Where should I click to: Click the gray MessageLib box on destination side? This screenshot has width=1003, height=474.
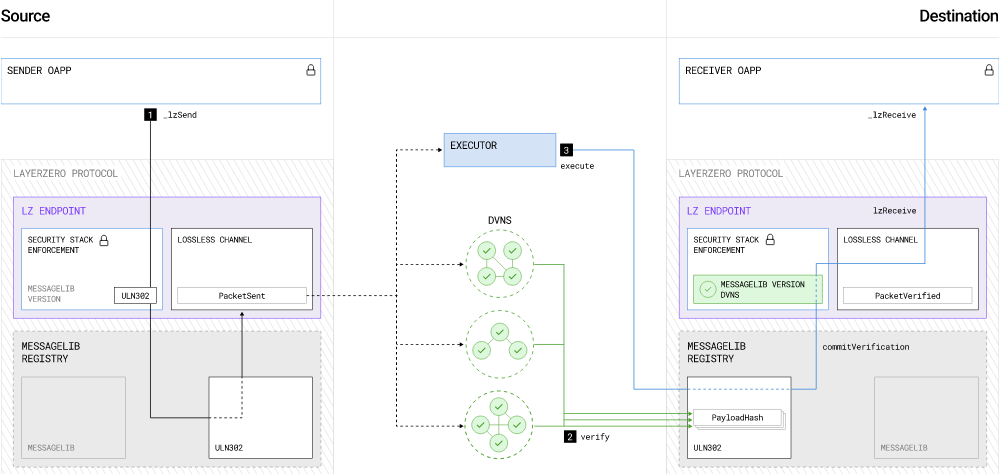tap(926, 418)
